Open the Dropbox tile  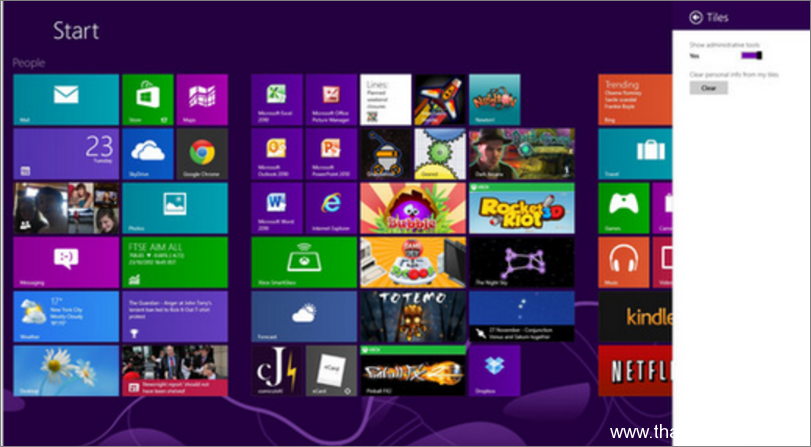pos(495,370)
